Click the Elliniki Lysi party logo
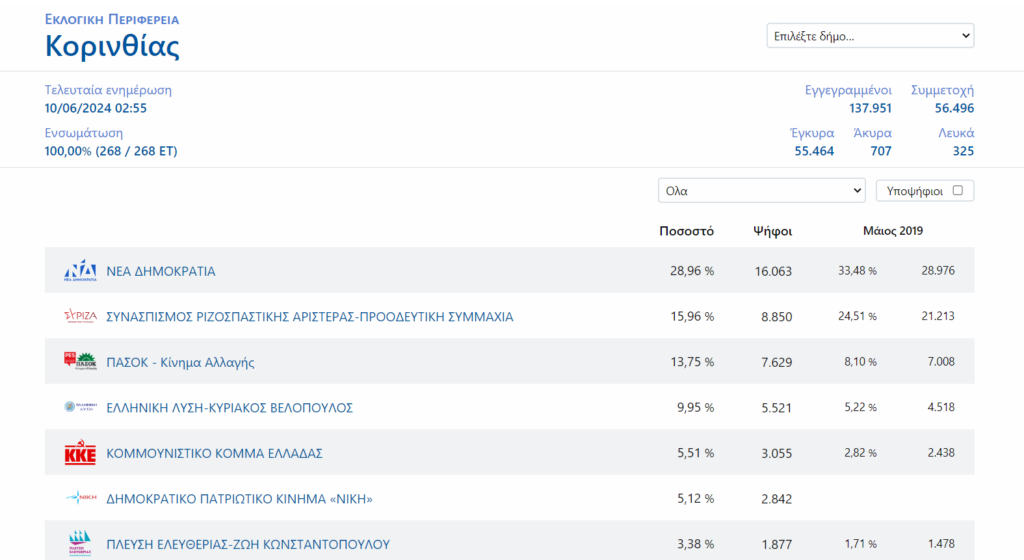This screenshot has width=1024, height=560. point(80,407)
